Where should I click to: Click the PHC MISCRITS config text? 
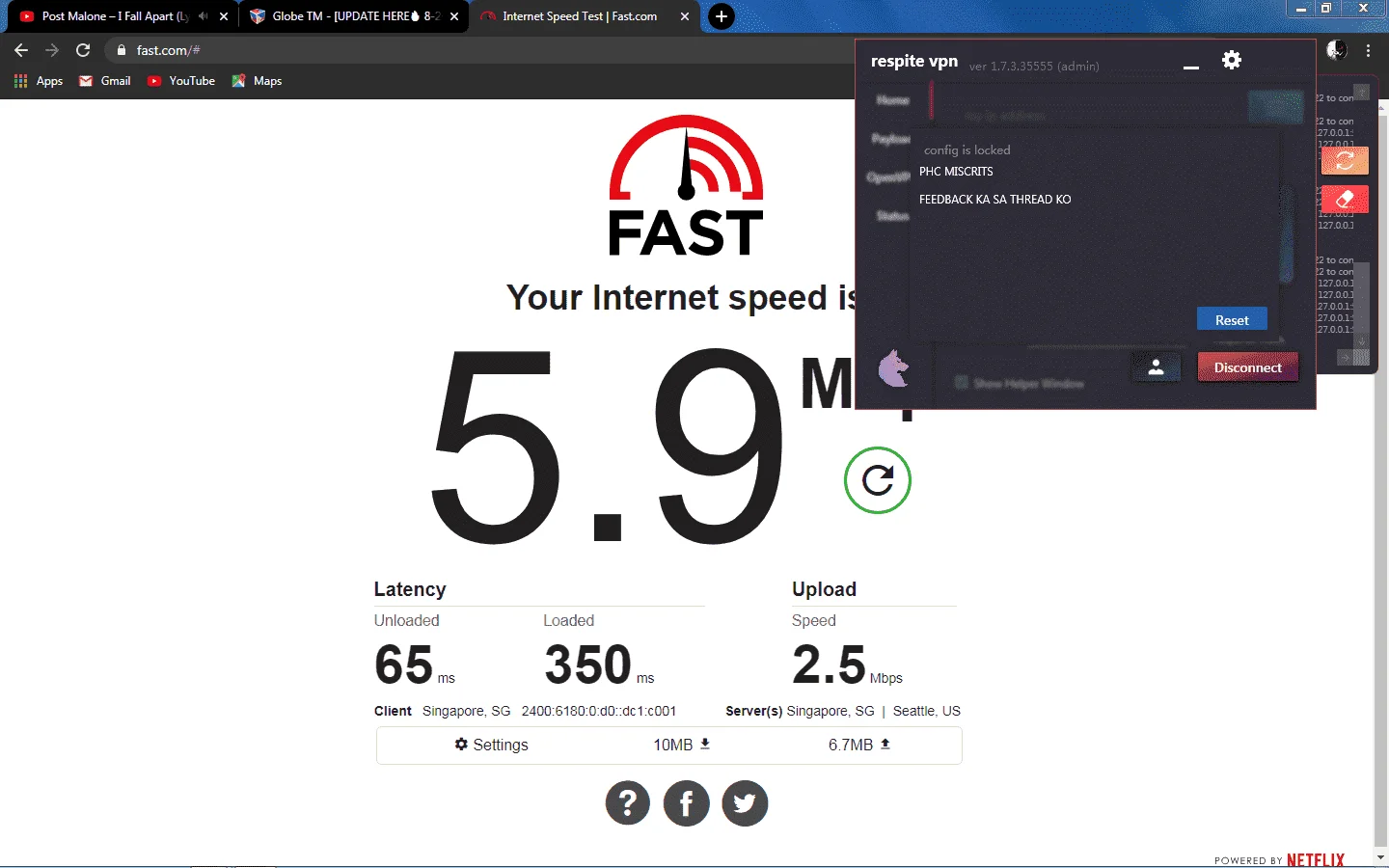pyautogui.click(x=956, y=172)
